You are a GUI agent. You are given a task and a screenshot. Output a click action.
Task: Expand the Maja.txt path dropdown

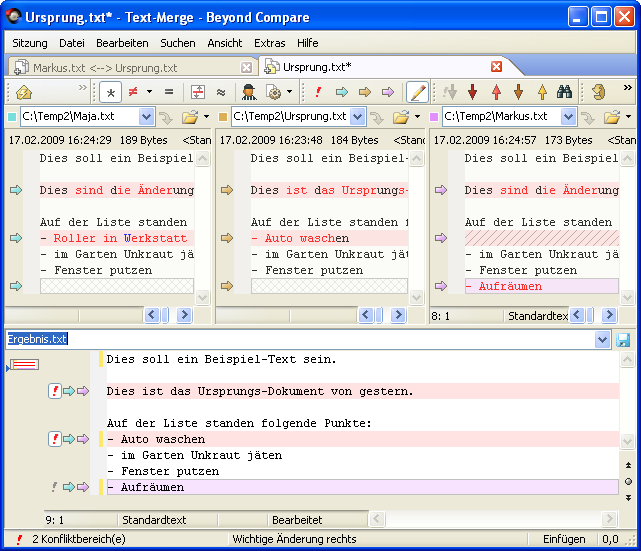(x=145, y=117)
